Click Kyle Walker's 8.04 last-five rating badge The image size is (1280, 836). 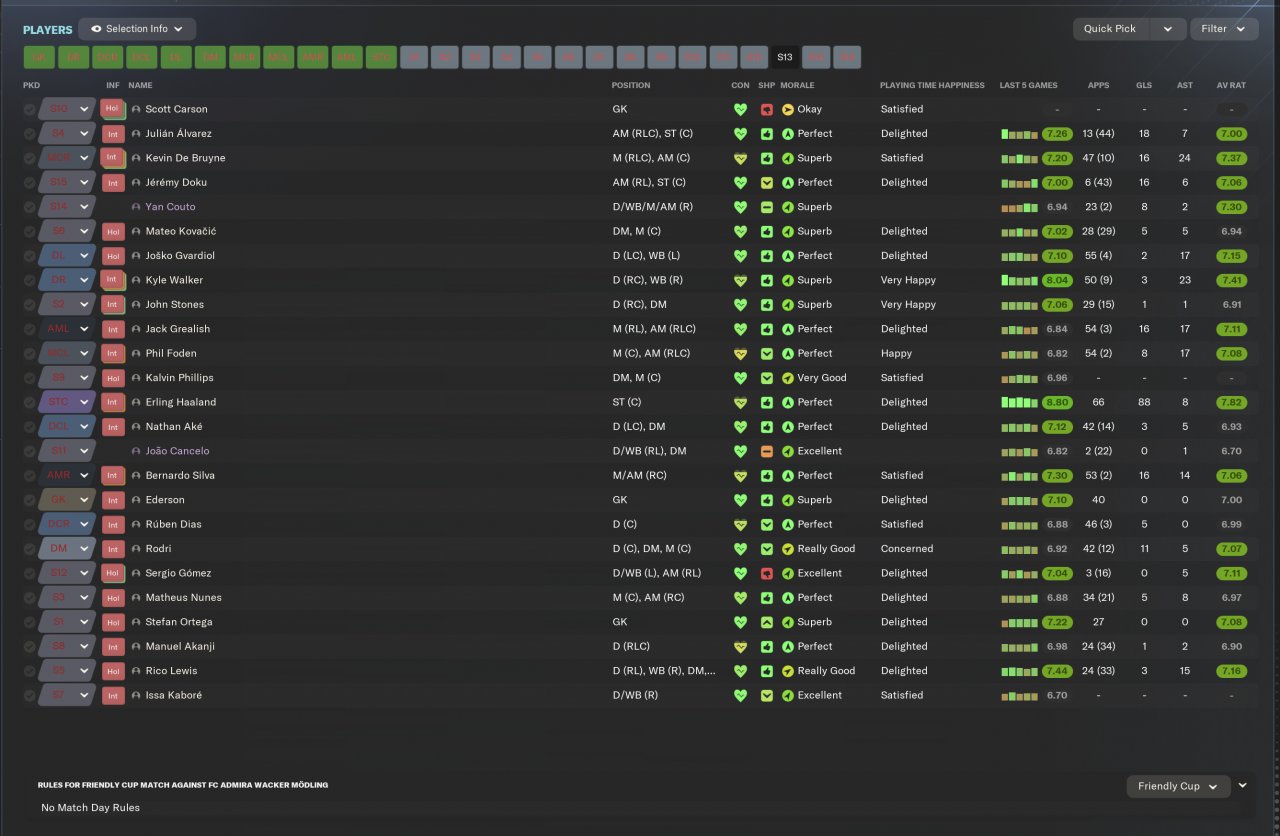point(1057,280)
